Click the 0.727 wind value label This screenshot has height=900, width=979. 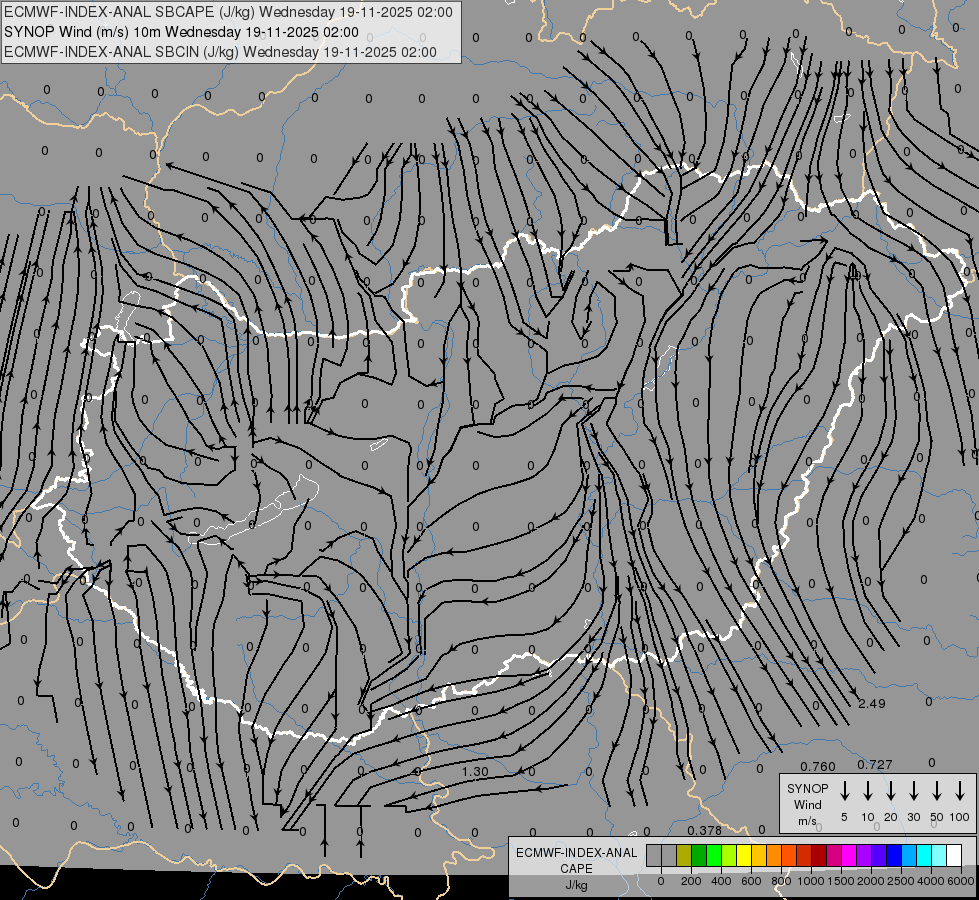point(875,764)
